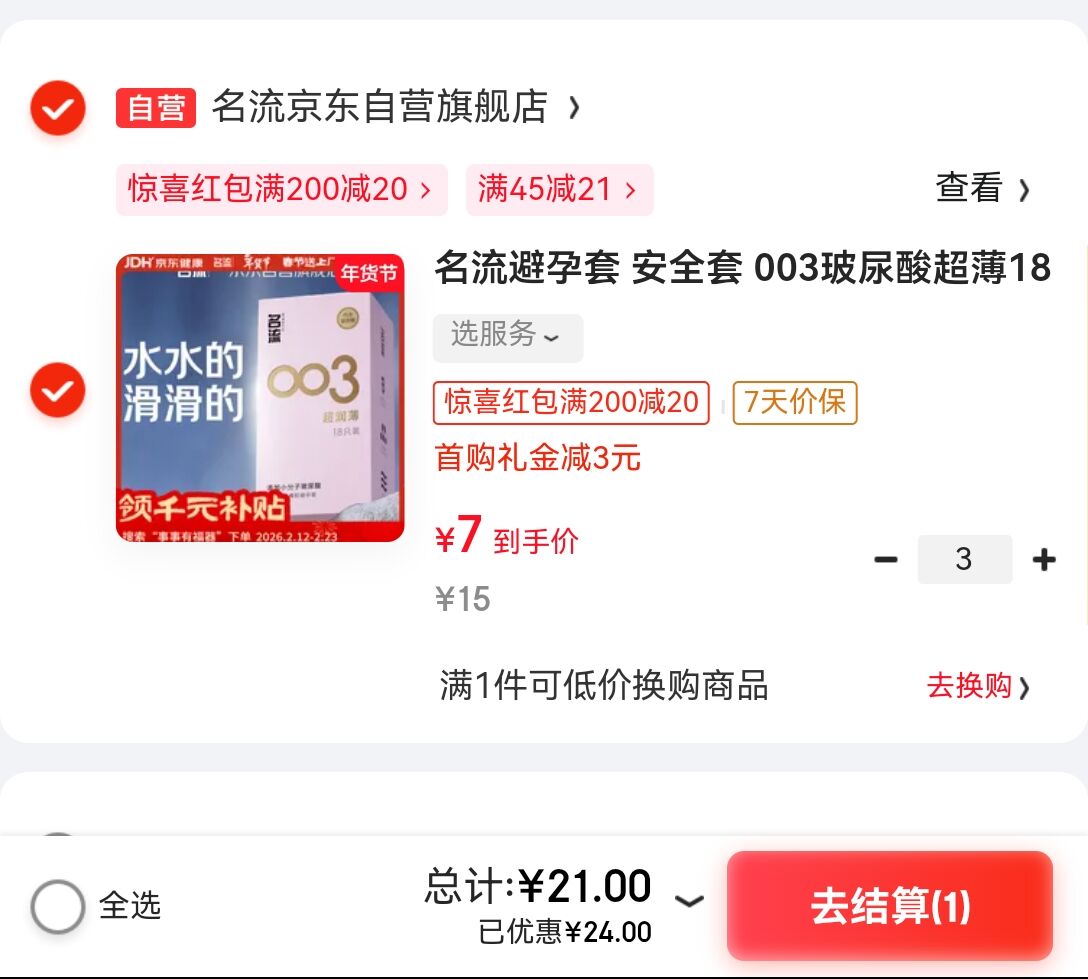Tap 去换购 to exchange-purchase
Image resolution: width=1088 pixels, height=979 pixels.
click(x=978, y=686)
